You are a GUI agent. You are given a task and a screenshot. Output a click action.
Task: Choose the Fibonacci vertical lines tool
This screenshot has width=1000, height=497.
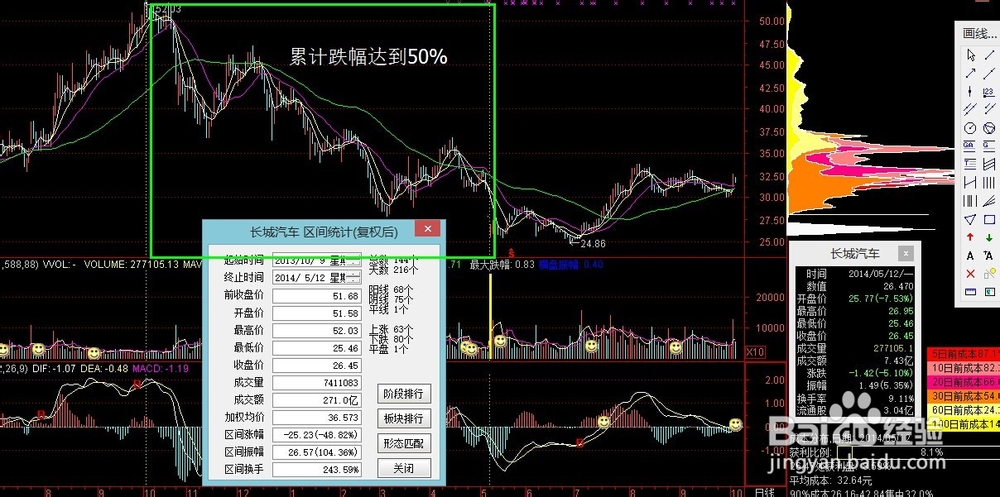970,201
